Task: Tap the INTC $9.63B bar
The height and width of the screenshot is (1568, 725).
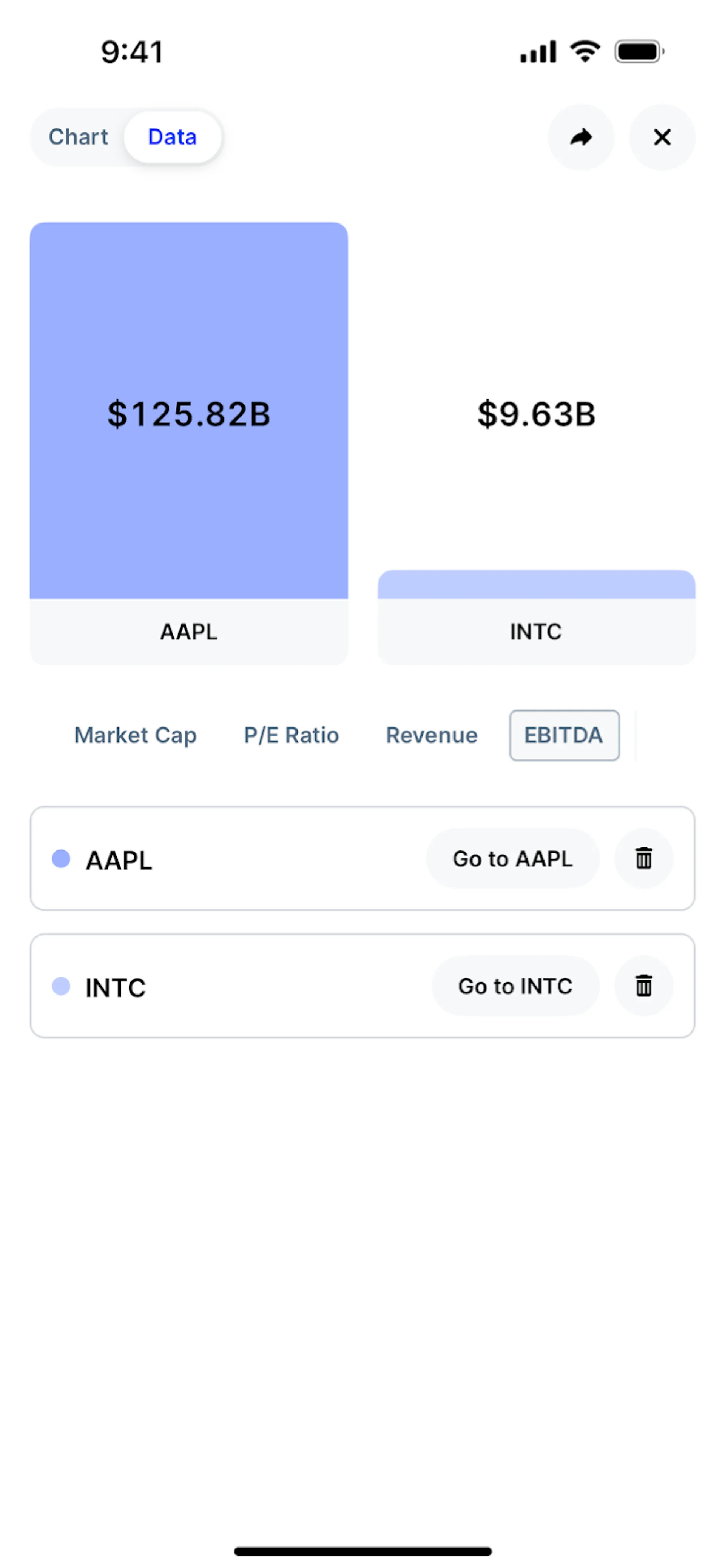Action: pyautogui.click(x=536, y=584)
